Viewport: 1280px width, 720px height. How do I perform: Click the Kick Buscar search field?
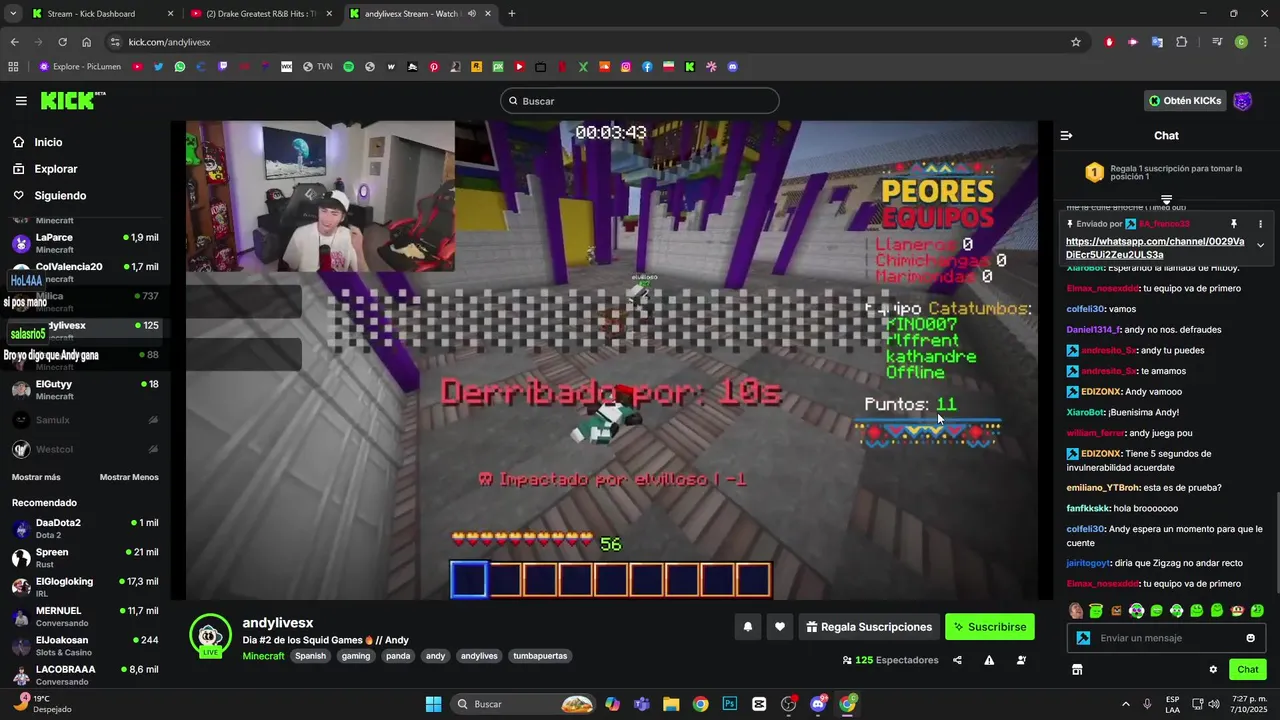pos(640,101)
